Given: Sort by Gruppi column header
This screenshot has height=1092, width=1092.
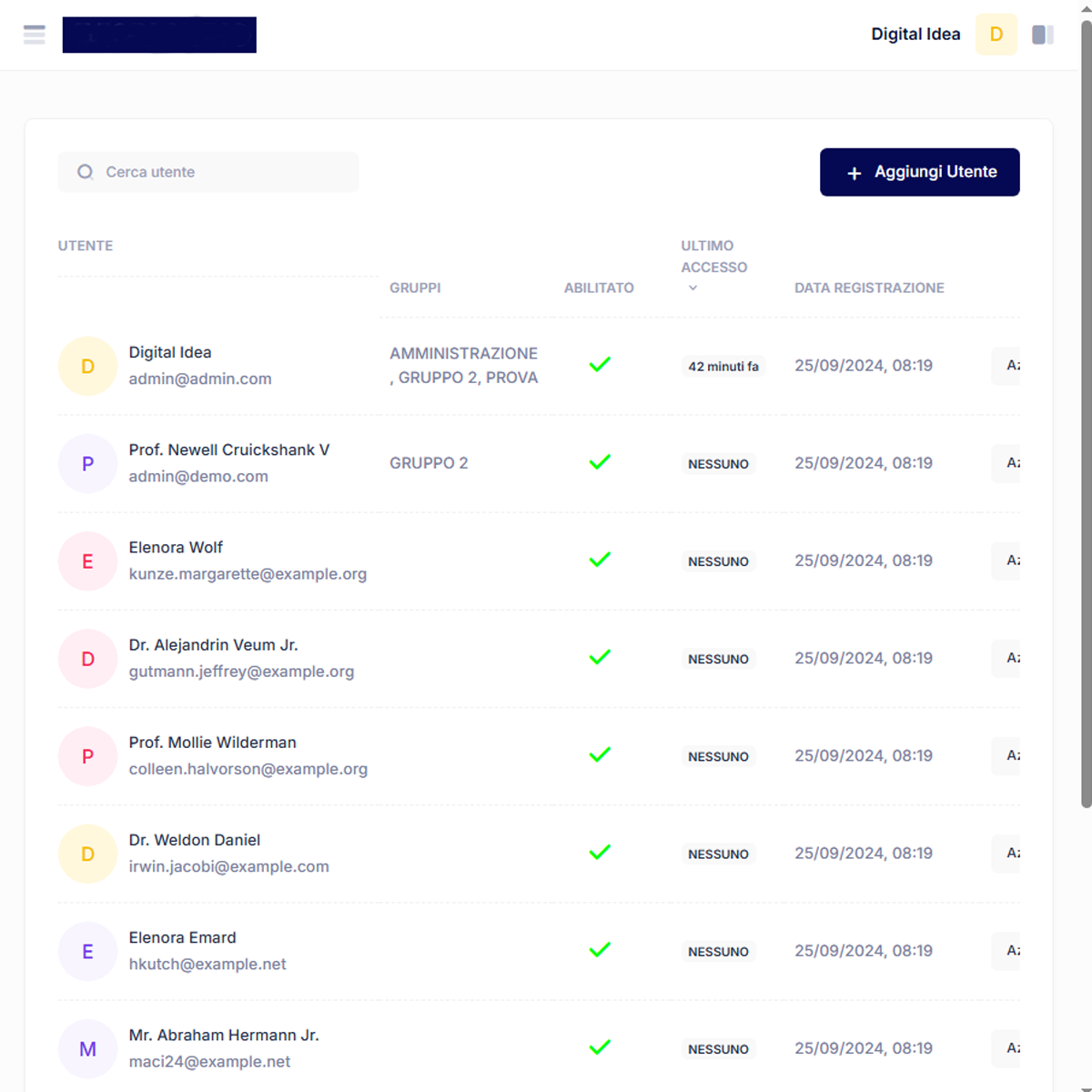Looking at the screenshot, I should 415,288.
